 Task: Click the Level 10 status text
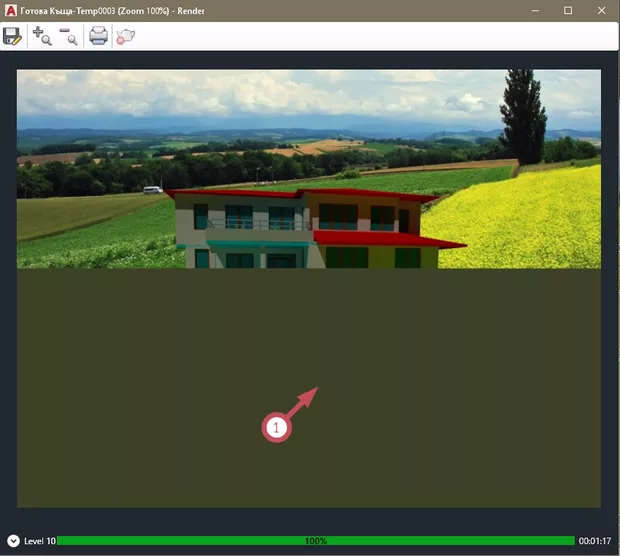pyautogui.click(x=40, y=541)
